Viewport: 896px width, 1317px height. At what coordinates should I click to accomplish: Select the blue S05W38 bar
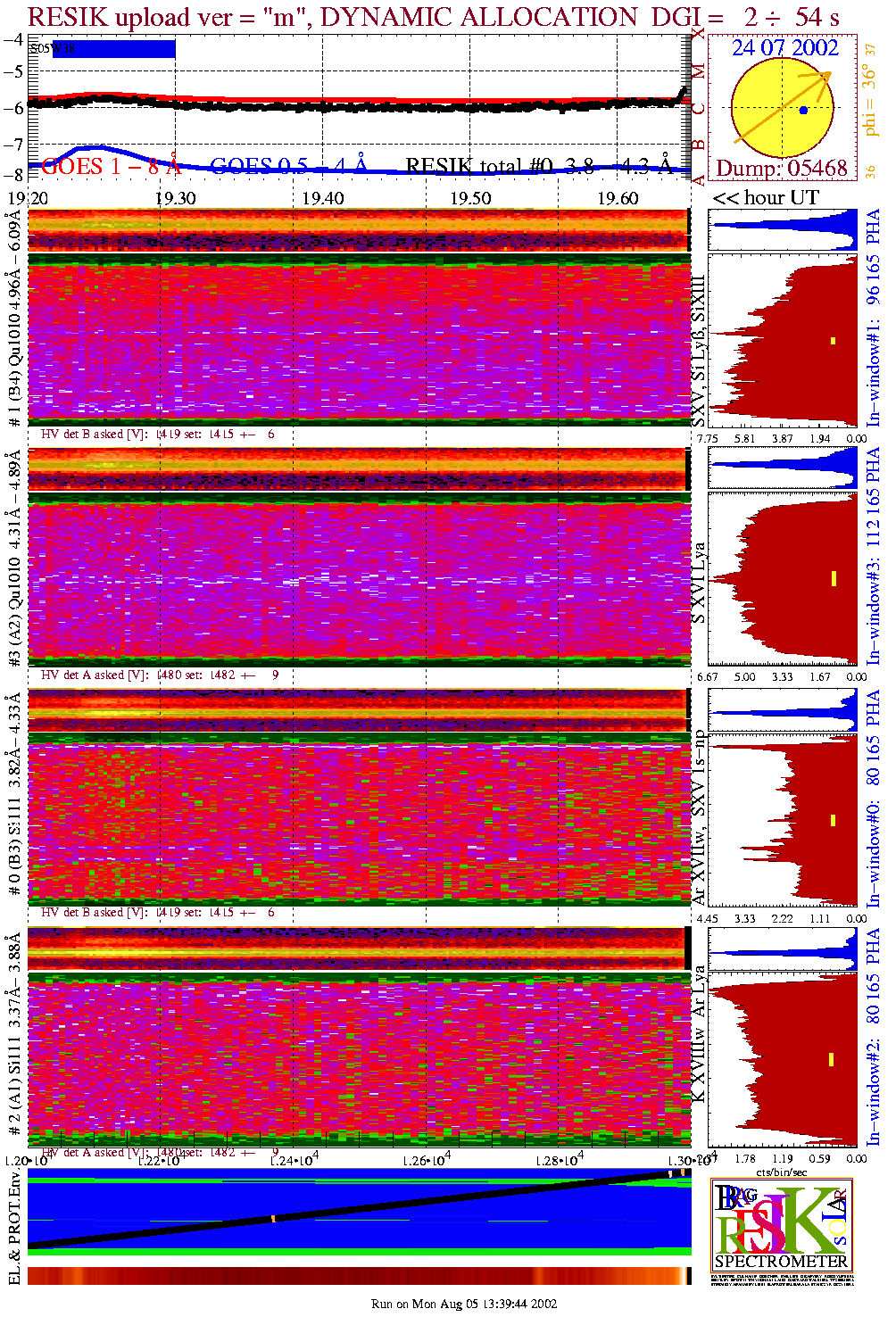click(x=102, y=49)
